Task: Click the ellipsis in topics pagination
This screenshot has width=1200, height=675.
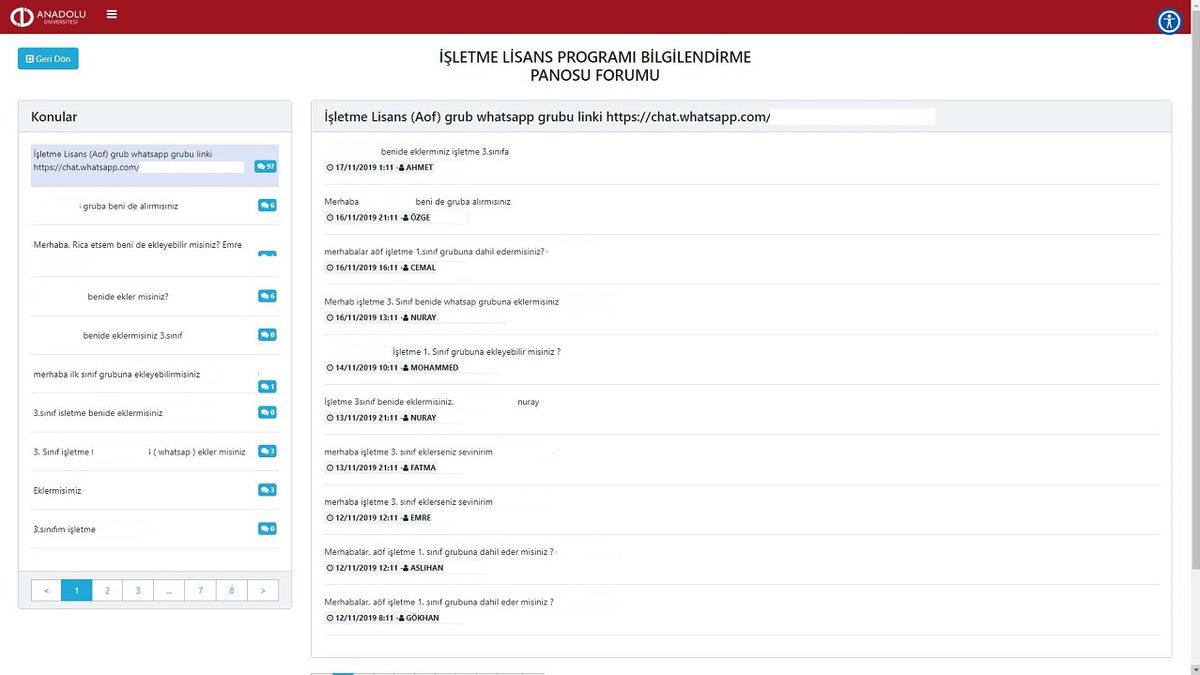Action: point(169,591)
